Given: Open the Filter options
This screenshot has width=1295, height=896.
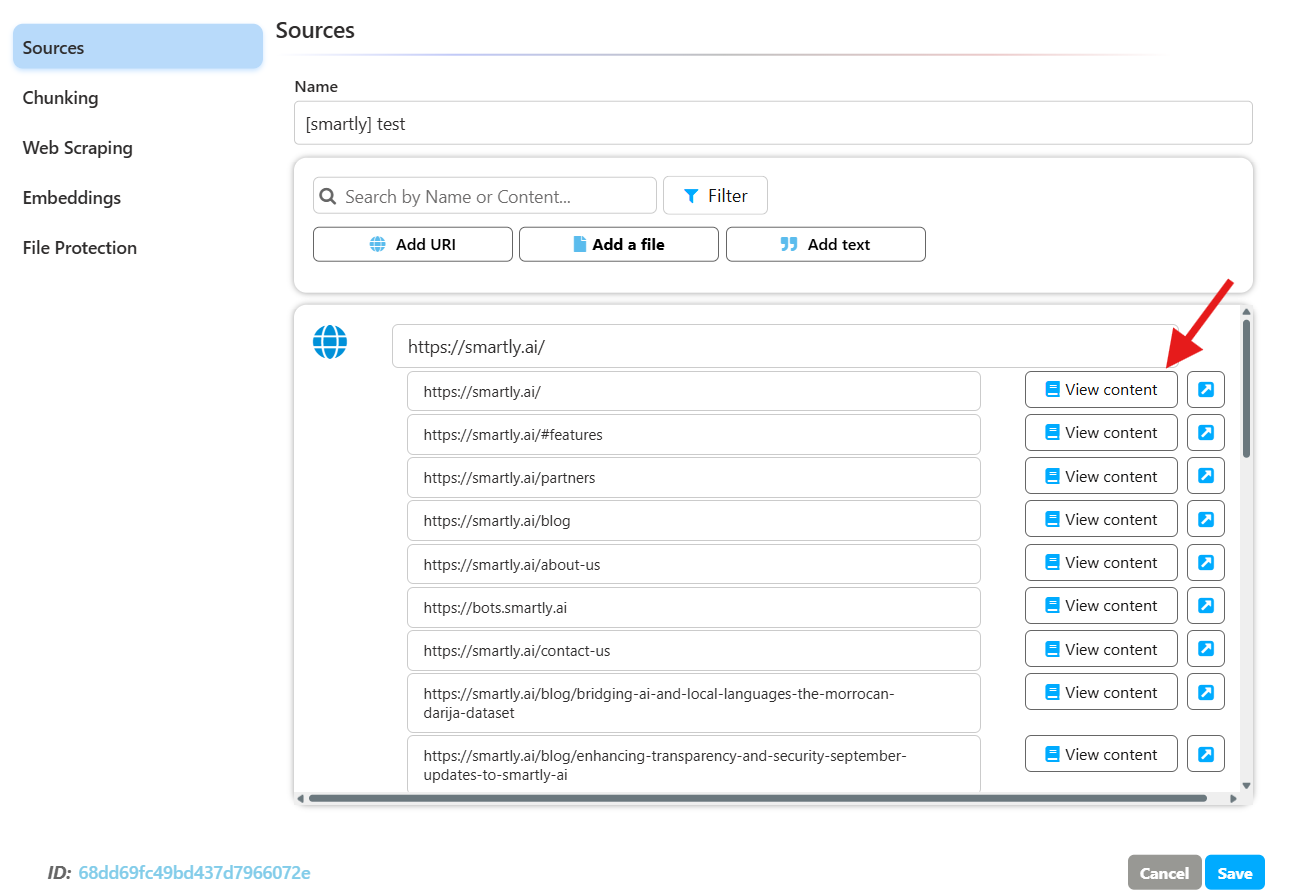Looking at the screenshot, I should pyautogui.click(x=715, y=196).
